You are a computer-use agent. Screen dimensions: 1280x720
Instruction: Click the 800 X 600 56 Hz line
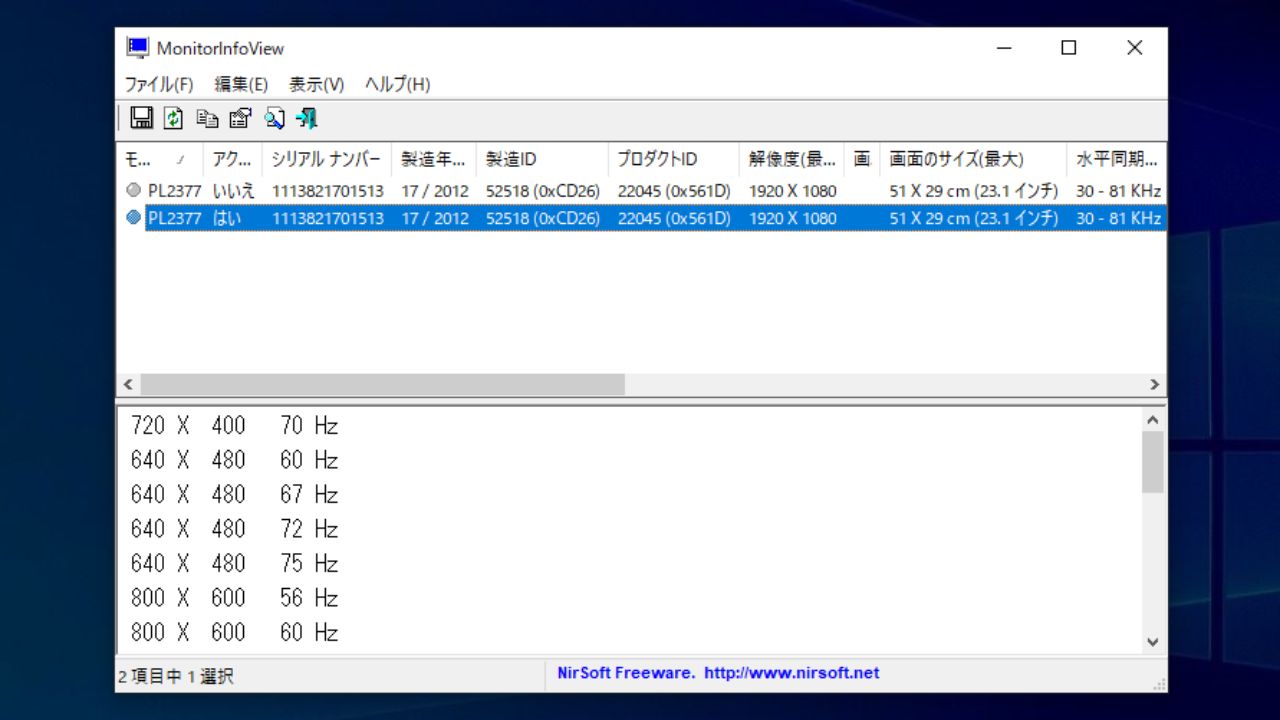(235, 598)
